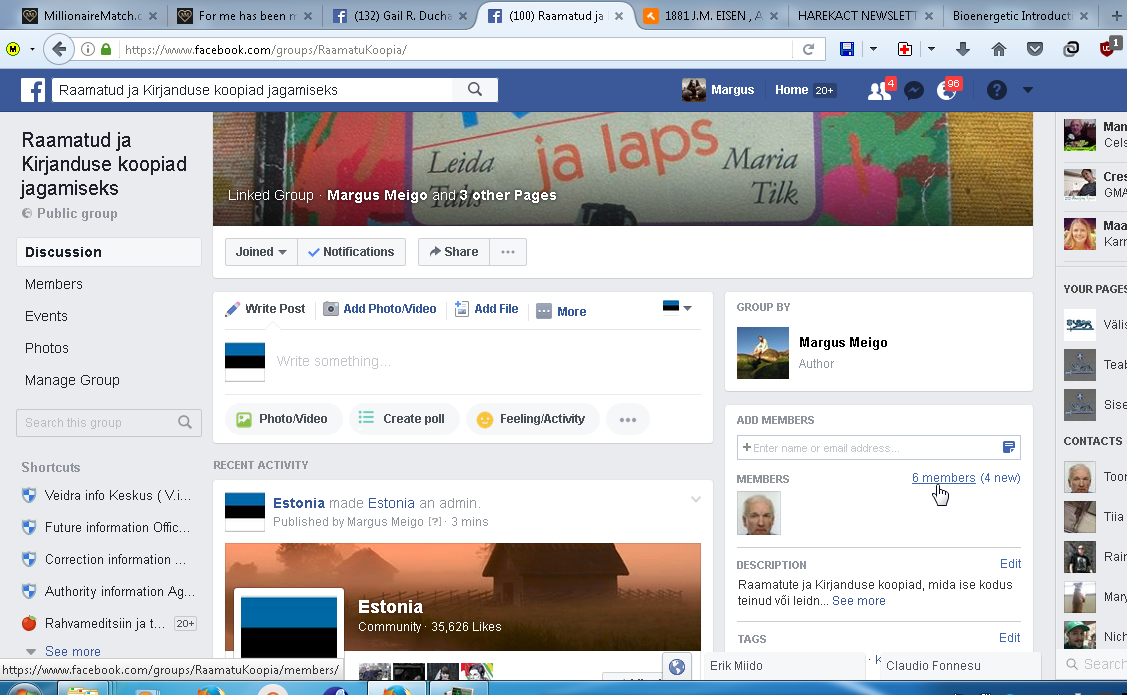Click the address bar URL field
Image resolution: width=1127 pixels, height=695 pixels.
pyautogui.click(x=453, y=50)
